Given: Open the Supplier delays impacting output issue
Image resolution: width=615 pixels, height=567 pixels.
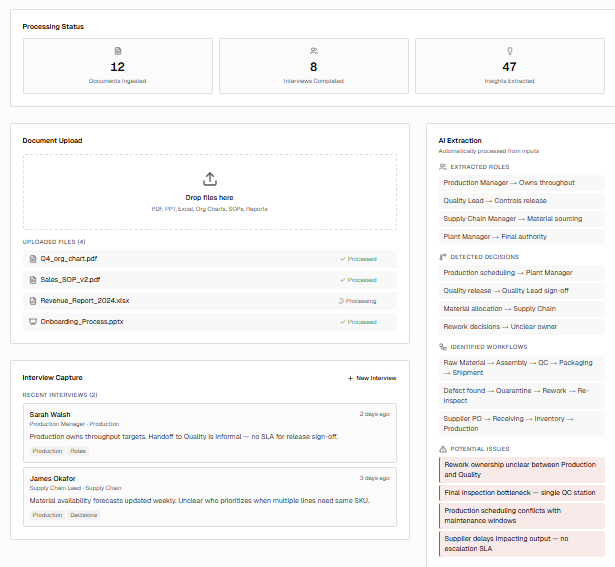Looking at the screenshot, I should (522, 544).
